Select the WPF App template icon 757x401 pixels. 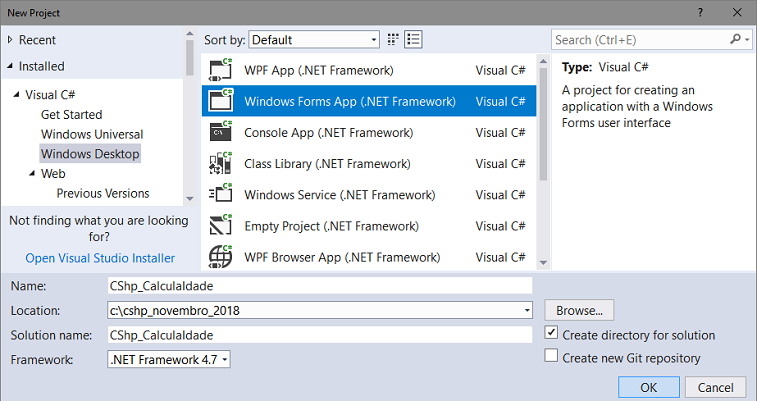click(x=221, y=70)
